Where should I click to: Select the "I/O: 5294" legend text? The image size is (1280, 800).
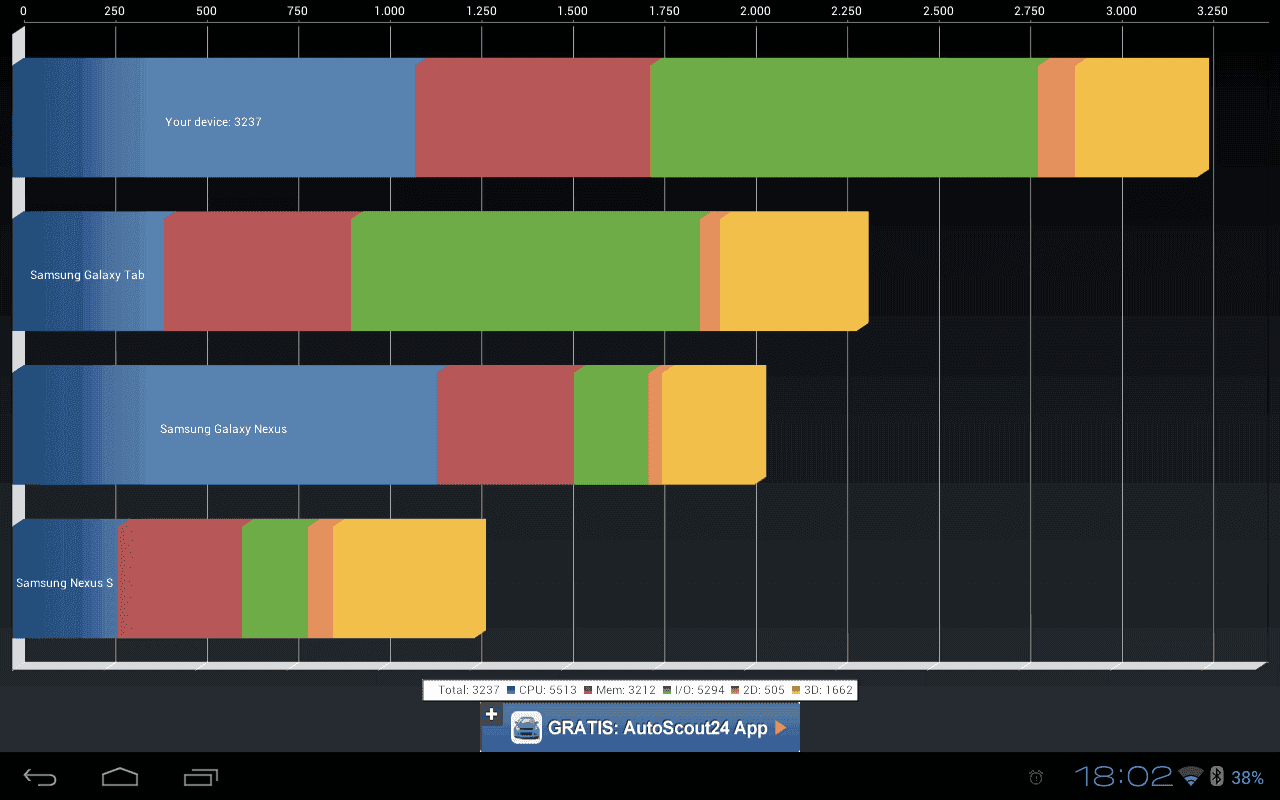(699, 690)
